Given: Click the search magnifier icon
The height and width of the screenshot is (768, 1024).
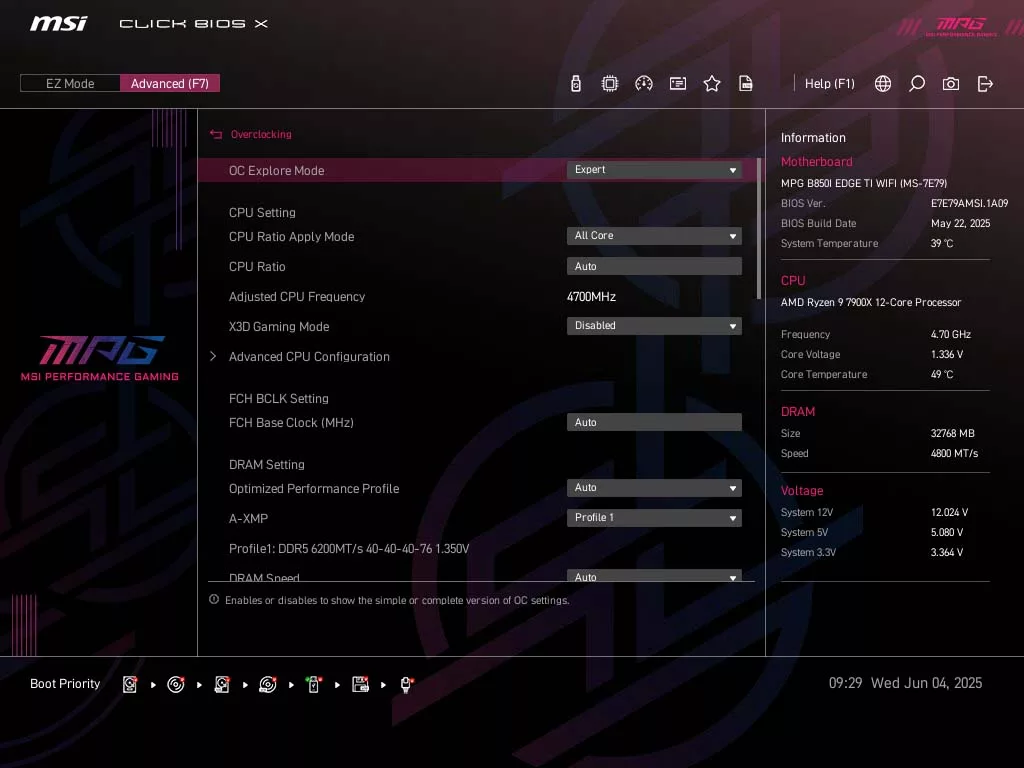Looking at the screenshot, I should [917, 84].
